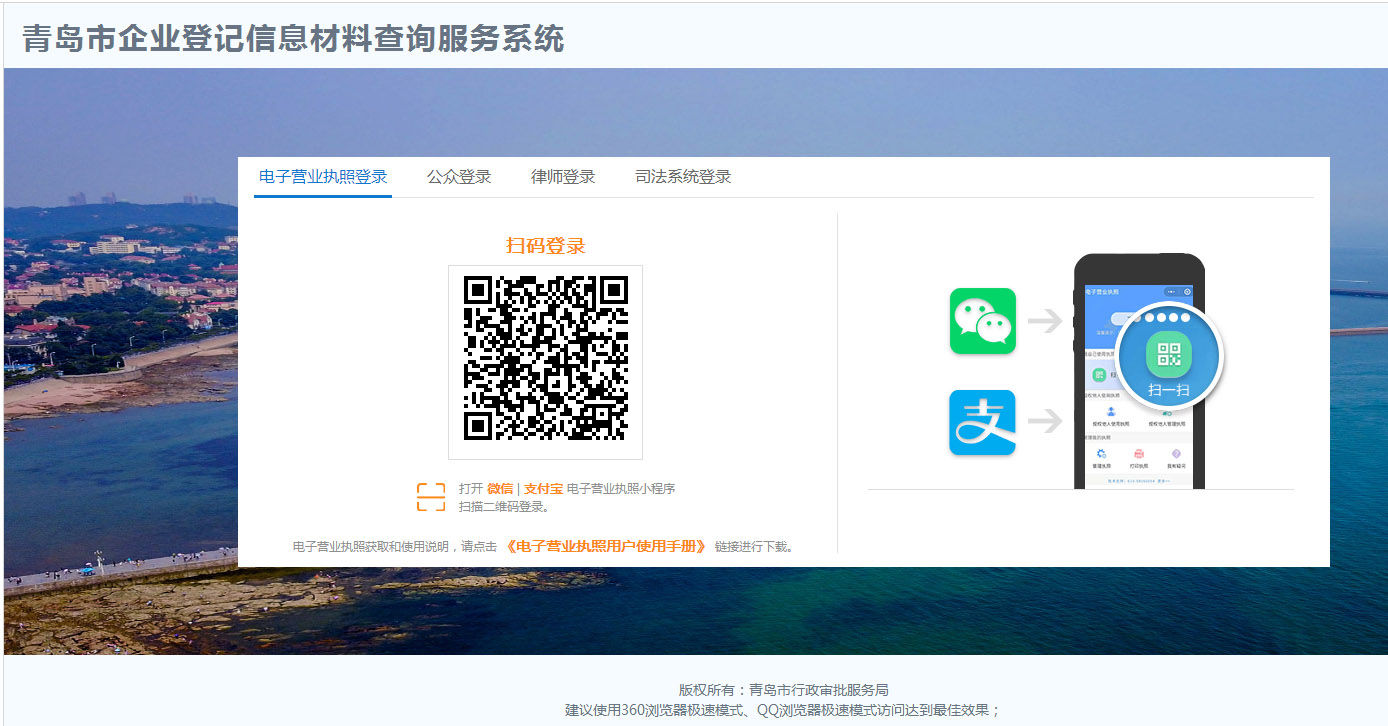Click the printer 打印执照 icon in phone preview
Screen dimensions: 1388x726
(x=1139, y=454)
